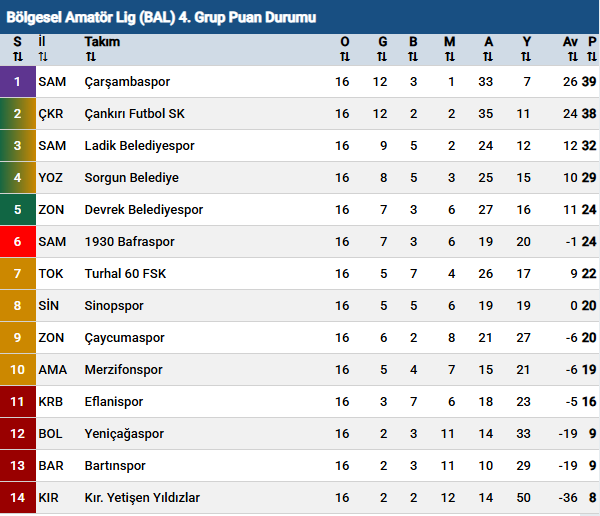Click the red rank 6 badge
Screen dimensions: 600x516
click(17, 242)
